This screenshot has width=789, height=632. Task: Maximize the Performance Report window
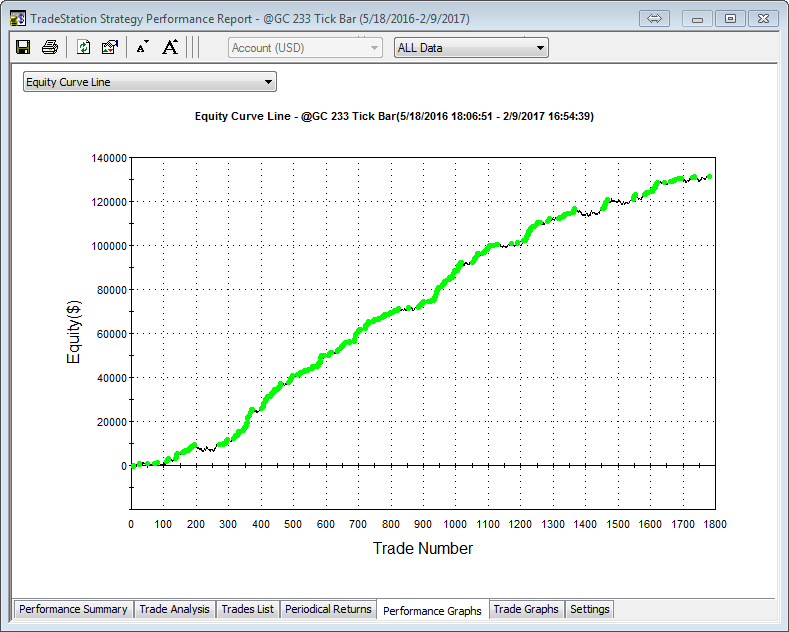[x=731, y=18]
